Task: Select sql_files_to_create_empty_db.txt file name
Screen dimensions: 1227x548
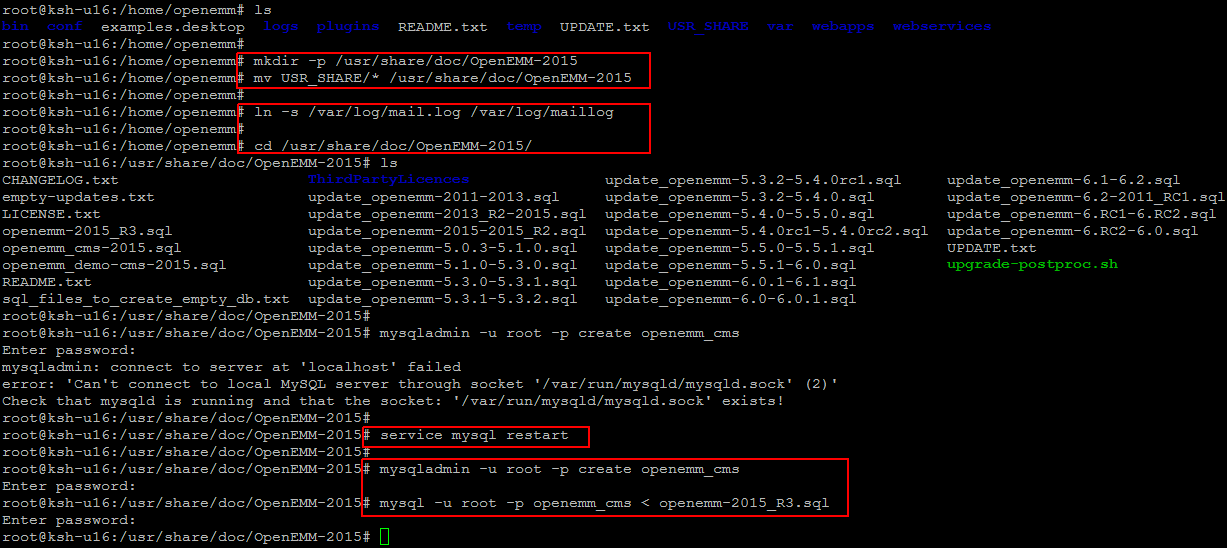Action: [x=146, y=299]
